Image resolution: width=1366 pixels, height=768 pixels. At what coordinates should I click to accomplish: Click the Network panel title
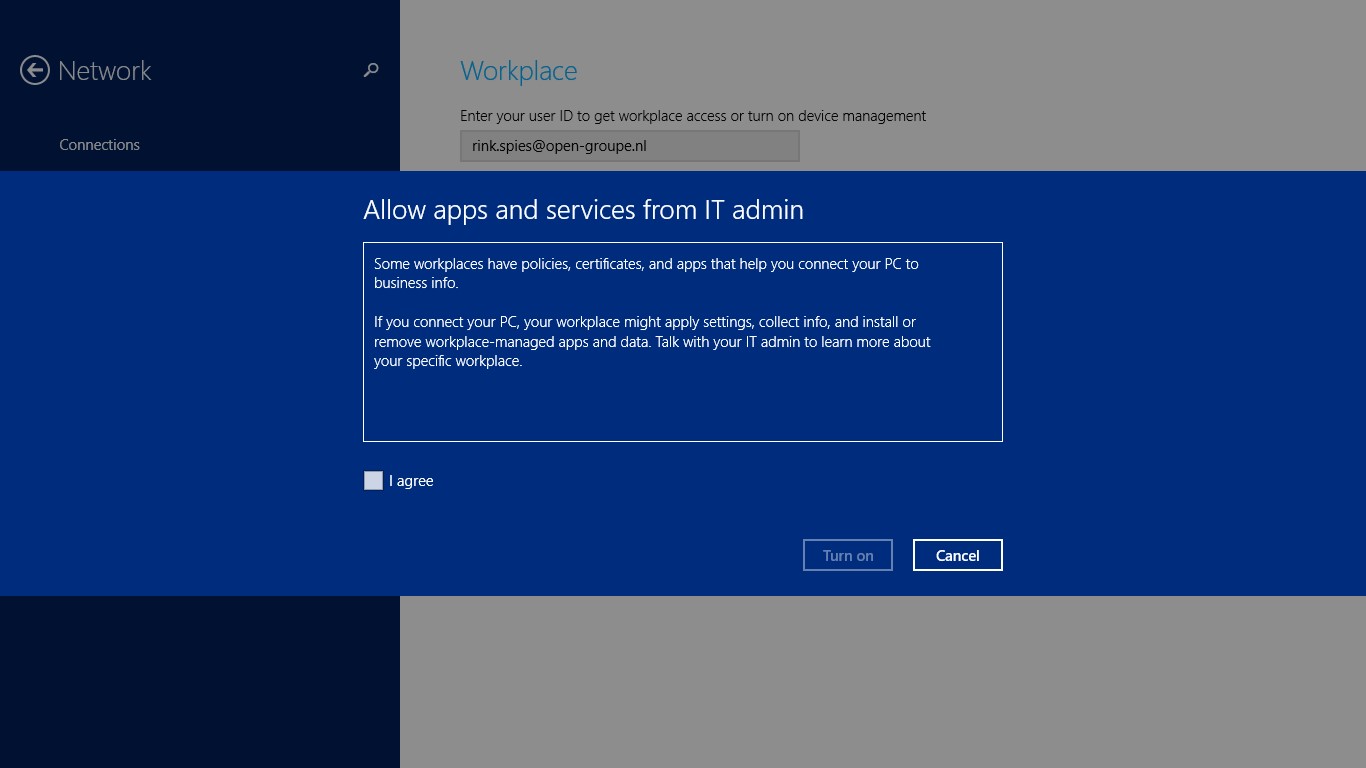pyautogui.click(x=105, y=71)
